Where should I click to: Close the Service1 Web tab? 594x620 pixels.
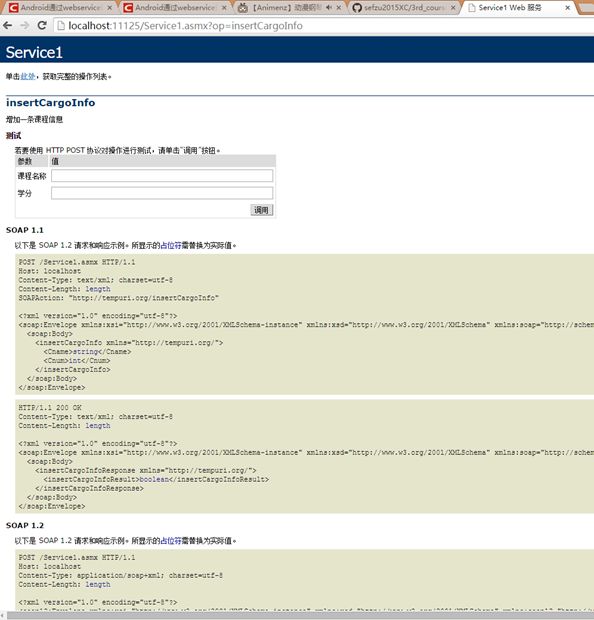(x=568, y=8)
